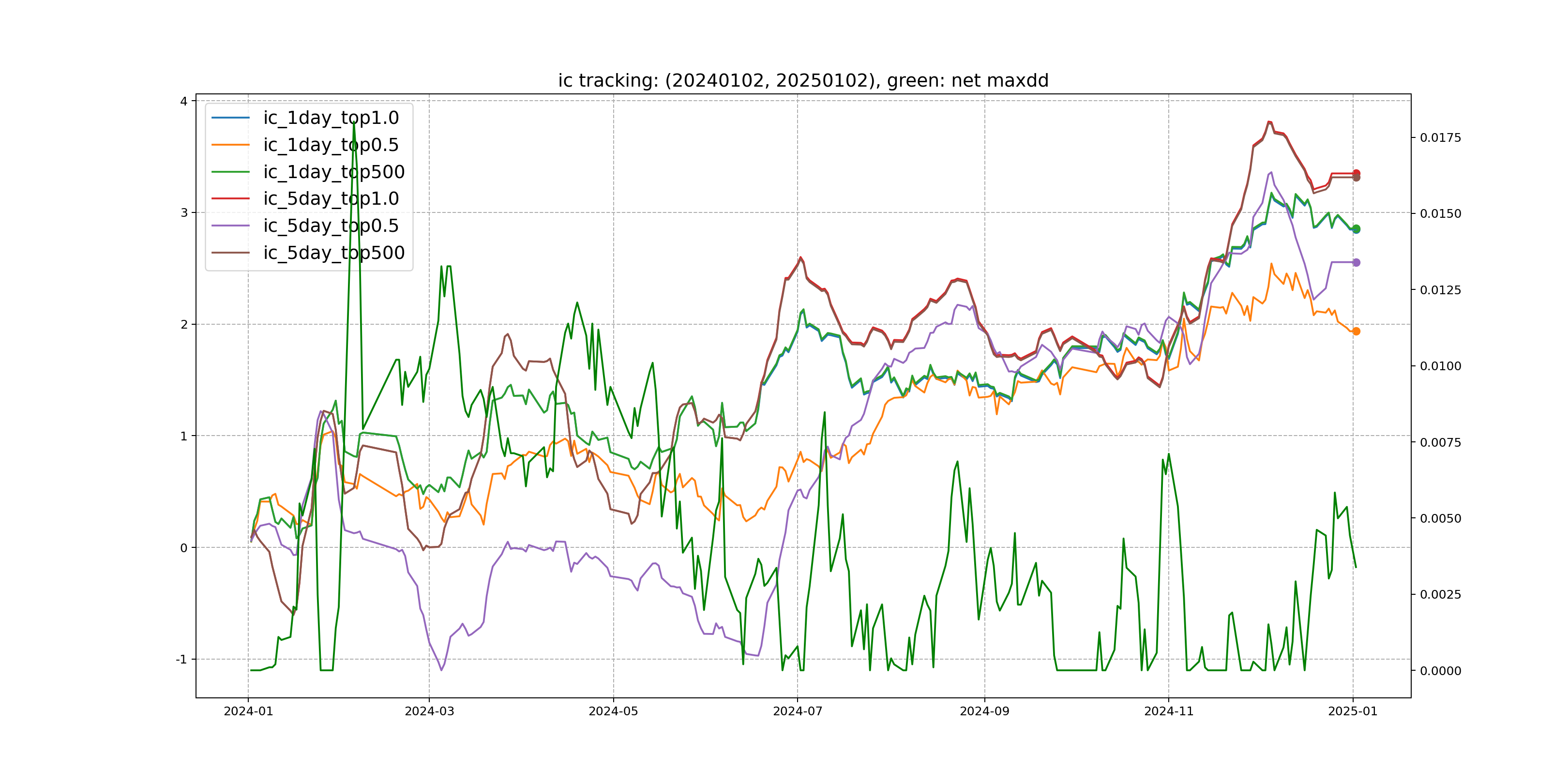Click the ic_1day_top1.0 legend entry
The width and height of the screenshot is (1568, 784).
(x=331, y=118)
